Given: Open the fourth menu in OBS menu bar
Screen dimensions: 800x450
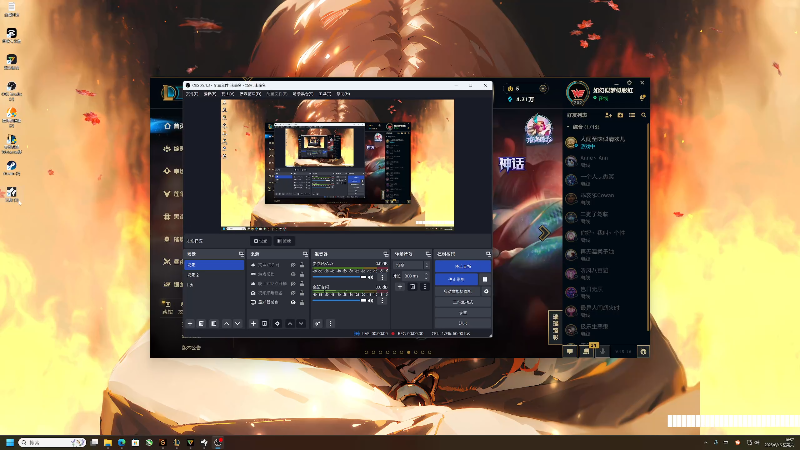Looking at the screenshot, I should (250, 94).
